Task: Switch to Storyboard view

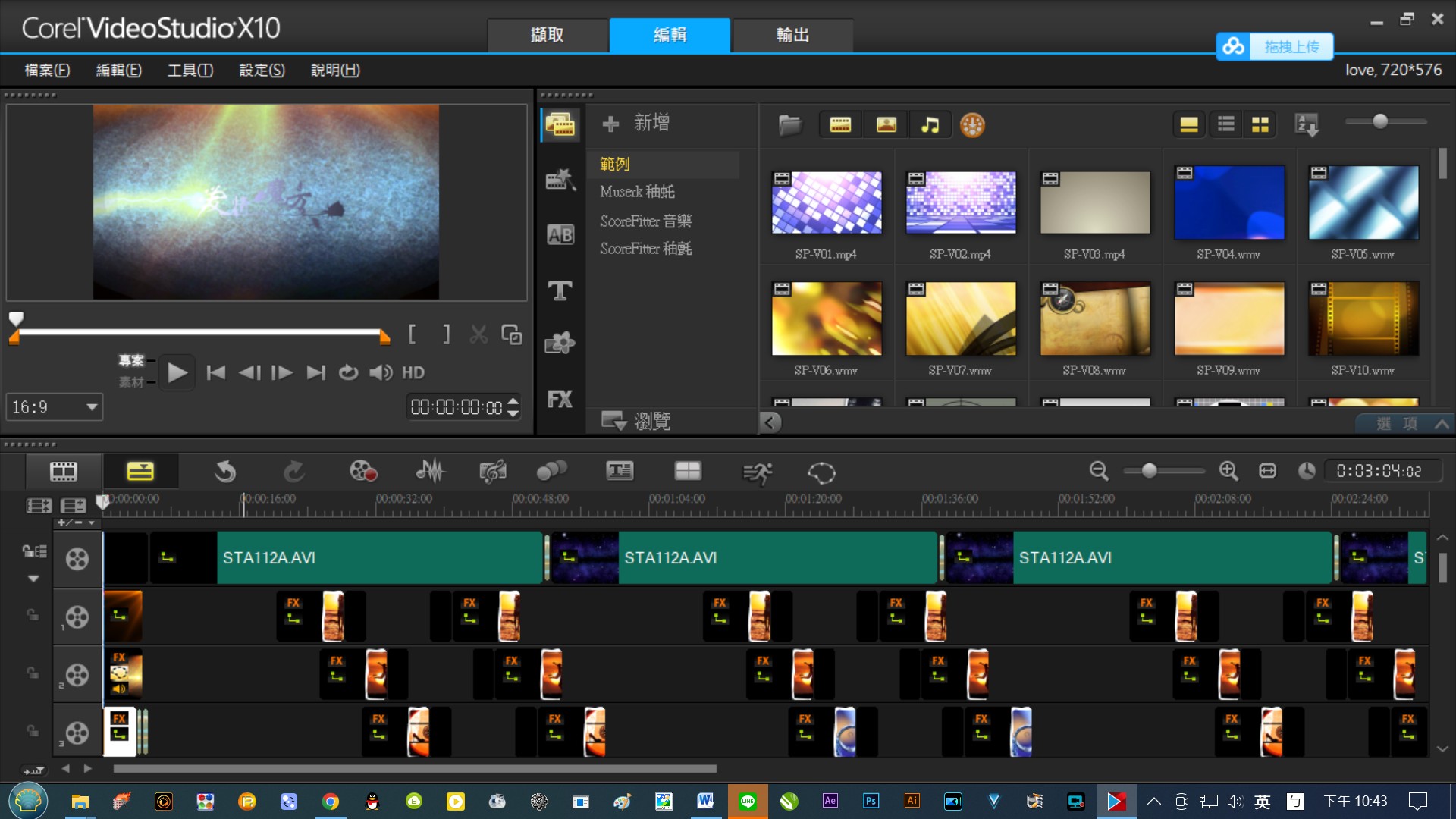Action: [x=64, y=472]
